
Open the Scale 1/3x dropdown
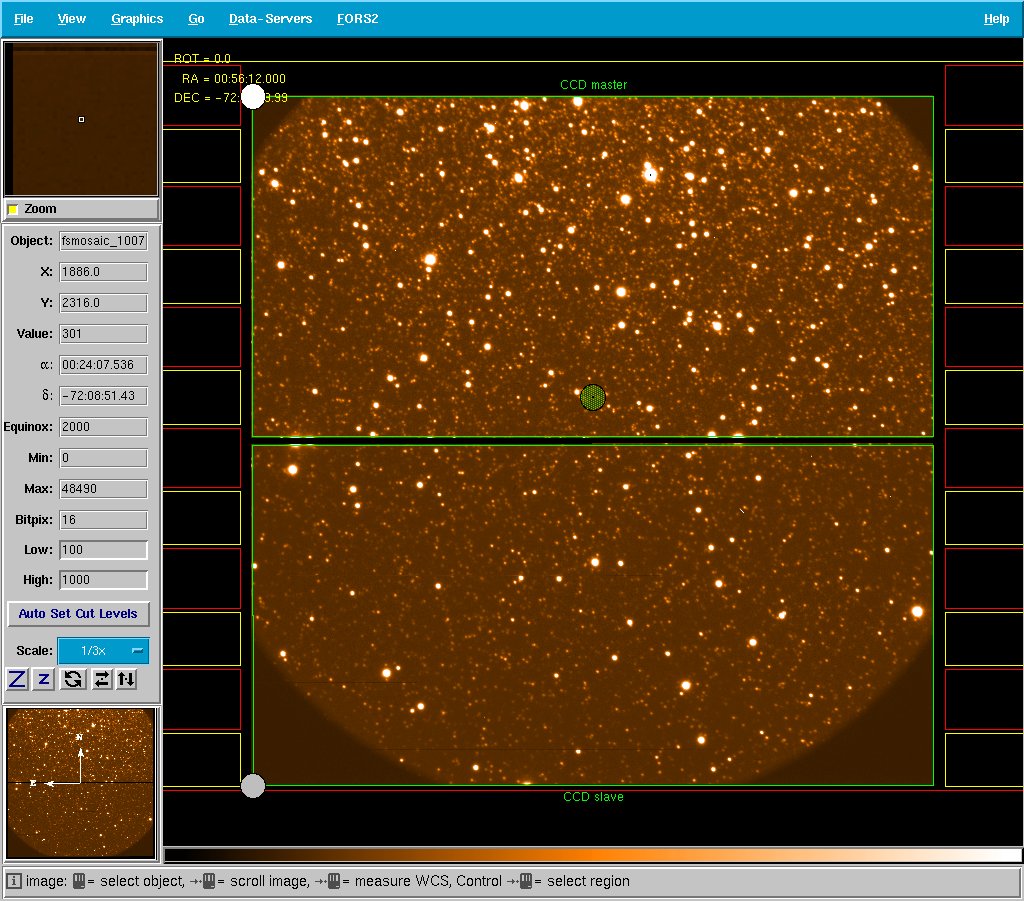[103, 651]
